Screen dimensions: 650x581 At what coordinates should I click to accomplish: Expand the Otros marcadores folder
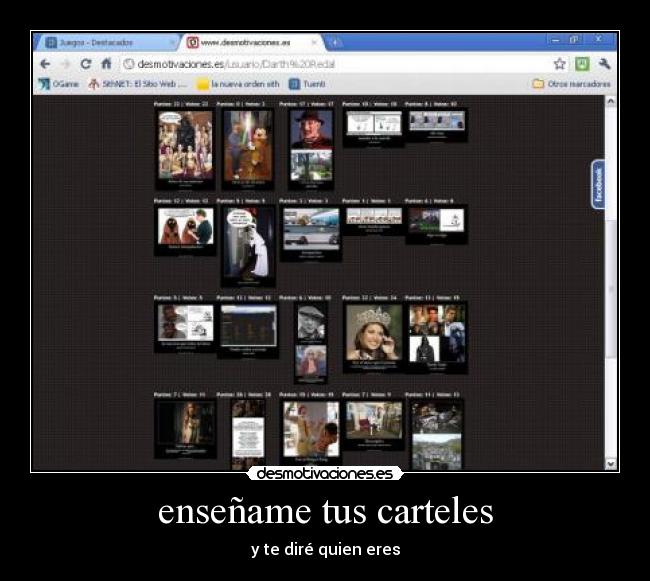[x=571, y=84]
